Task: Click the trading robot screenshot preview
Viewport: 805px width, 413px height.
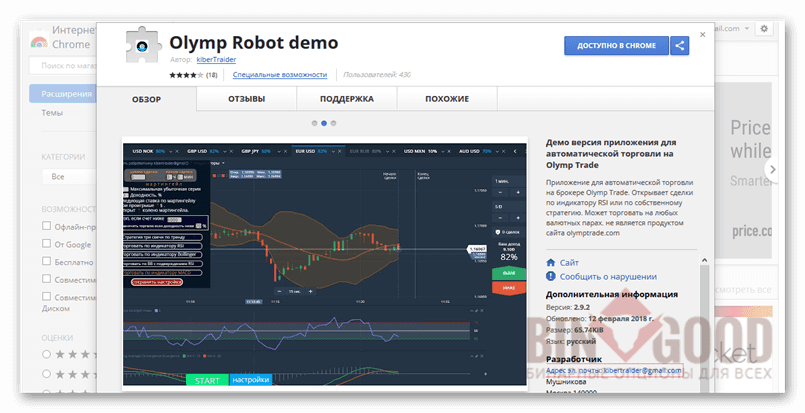Action: (x=324, y=264)
